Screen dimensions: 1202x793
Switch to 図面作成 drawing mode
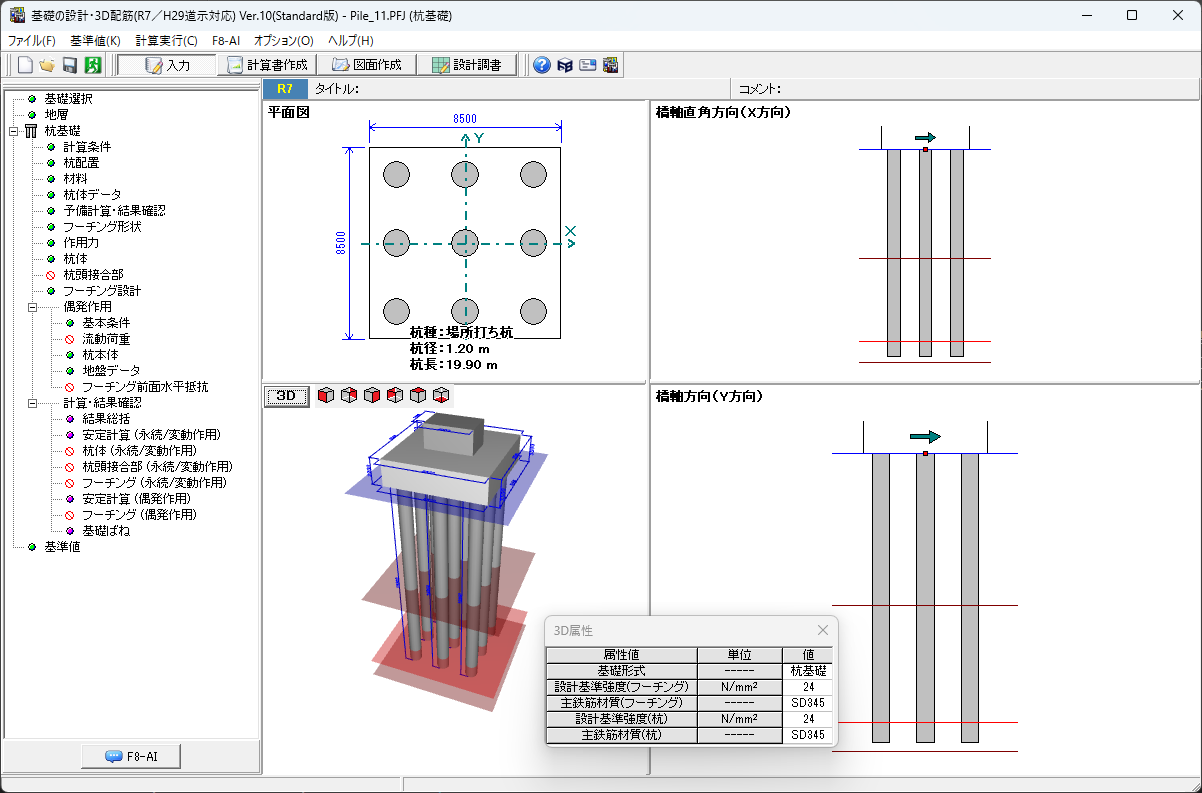[367, 65]
